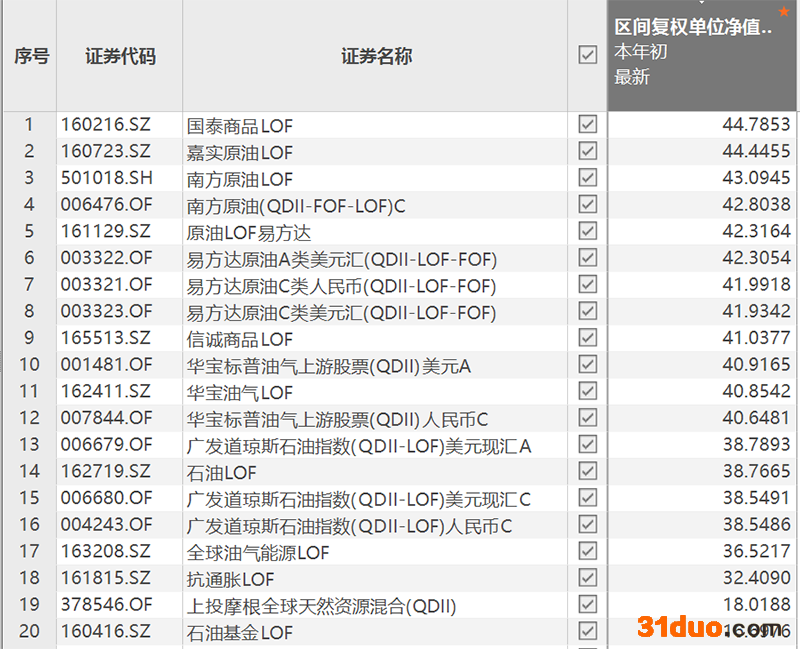Toggle the select-all checkbox in the header

coord(587,55)
